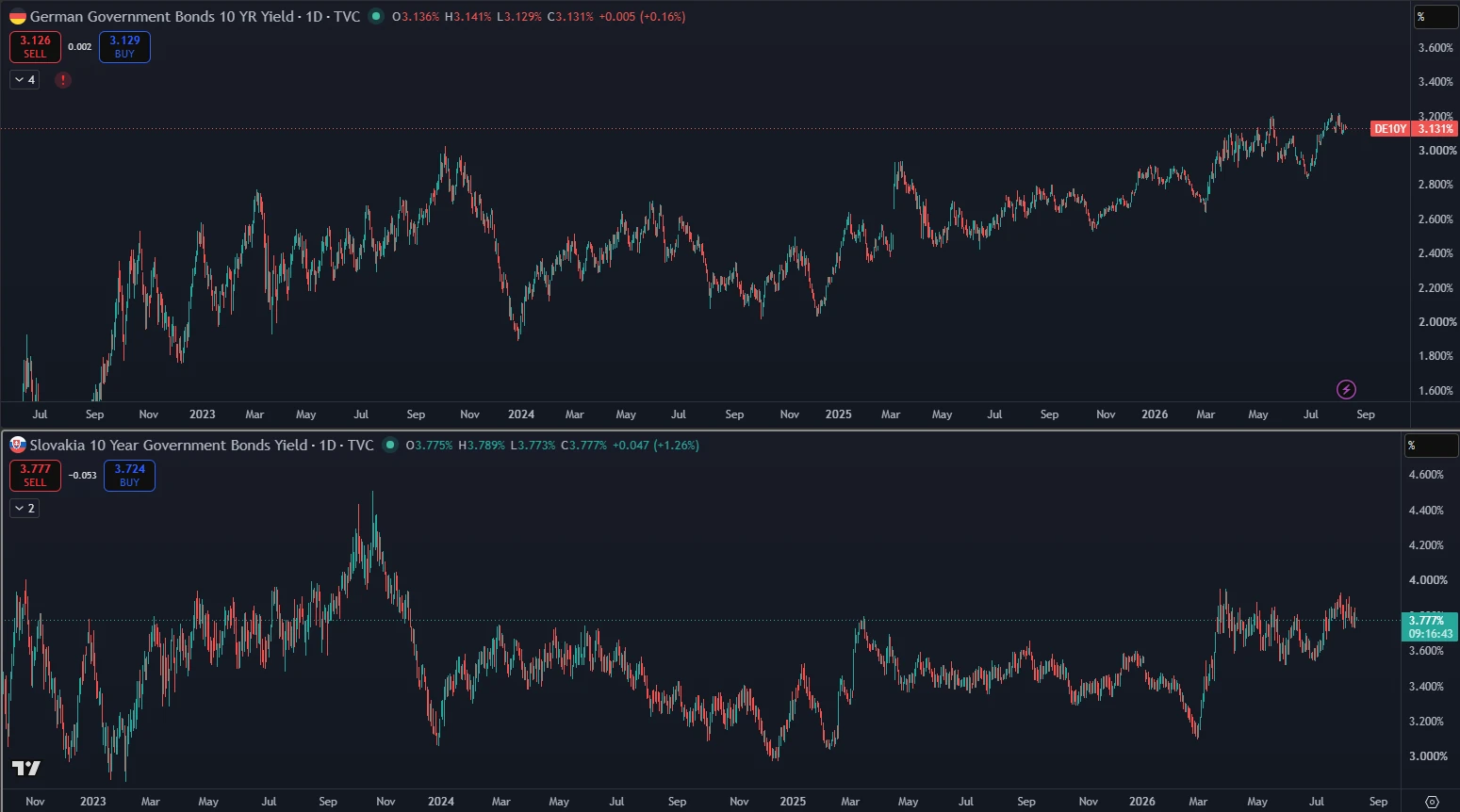Viewport: 1460px width, 812px height.
Task: Click the 2025 label on German chart time axis
Action: click(x=838, y=414)
